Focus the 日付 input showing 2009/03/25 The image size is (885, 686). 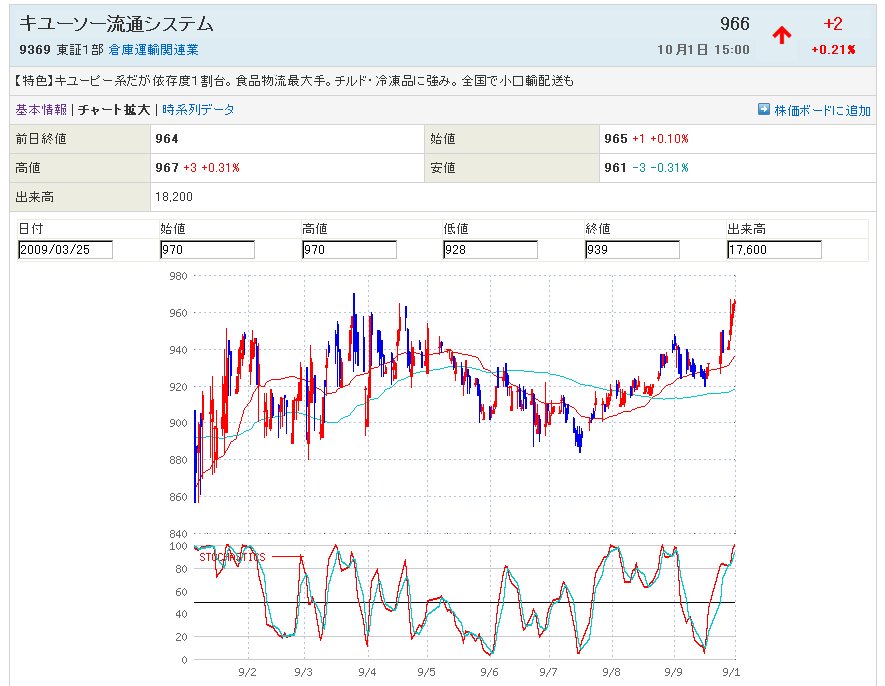coord(66,249)
